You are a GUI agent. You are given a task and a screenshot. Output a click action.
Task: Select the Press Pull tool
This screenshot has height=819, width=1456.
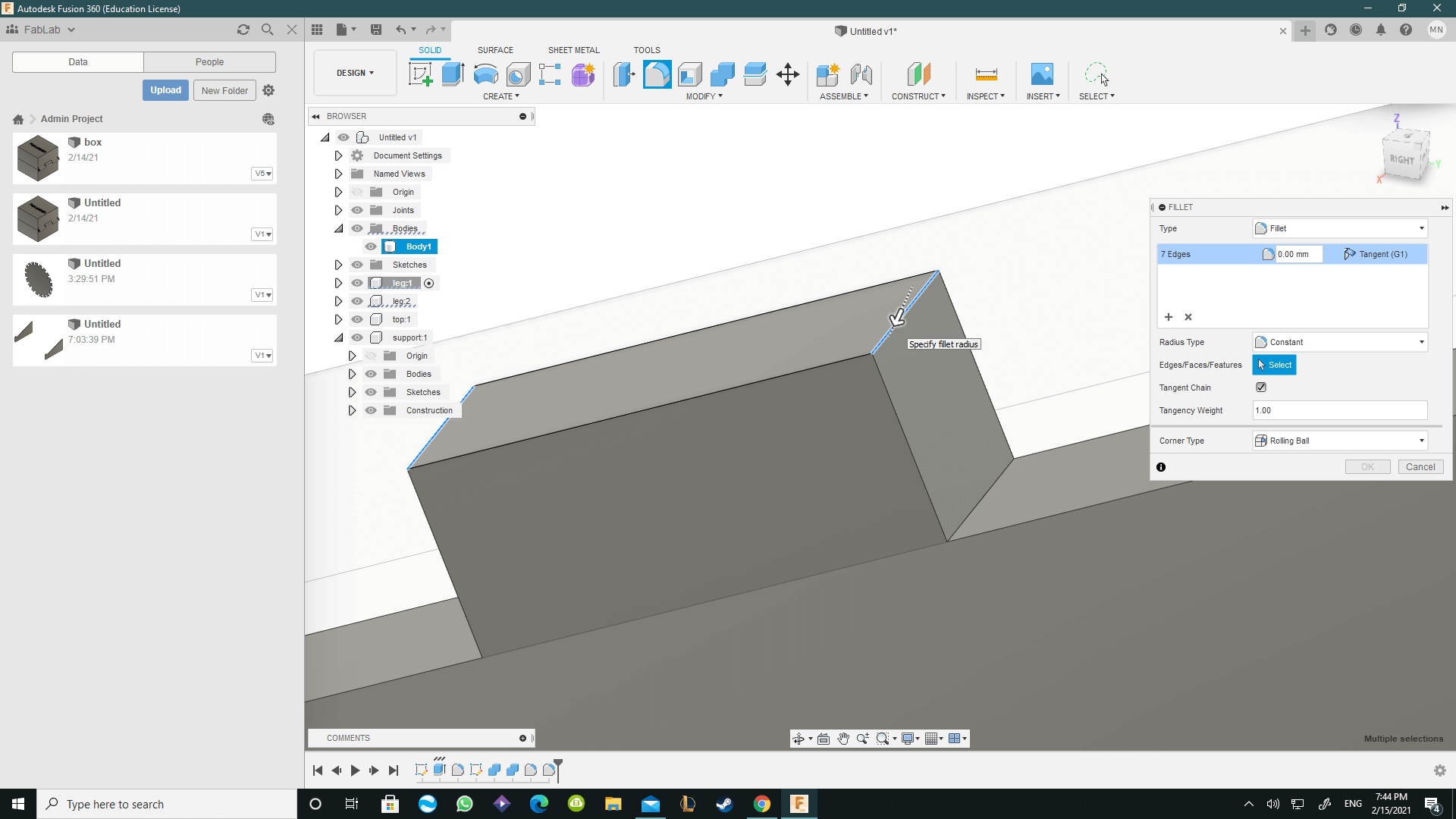tap(624, 74)
